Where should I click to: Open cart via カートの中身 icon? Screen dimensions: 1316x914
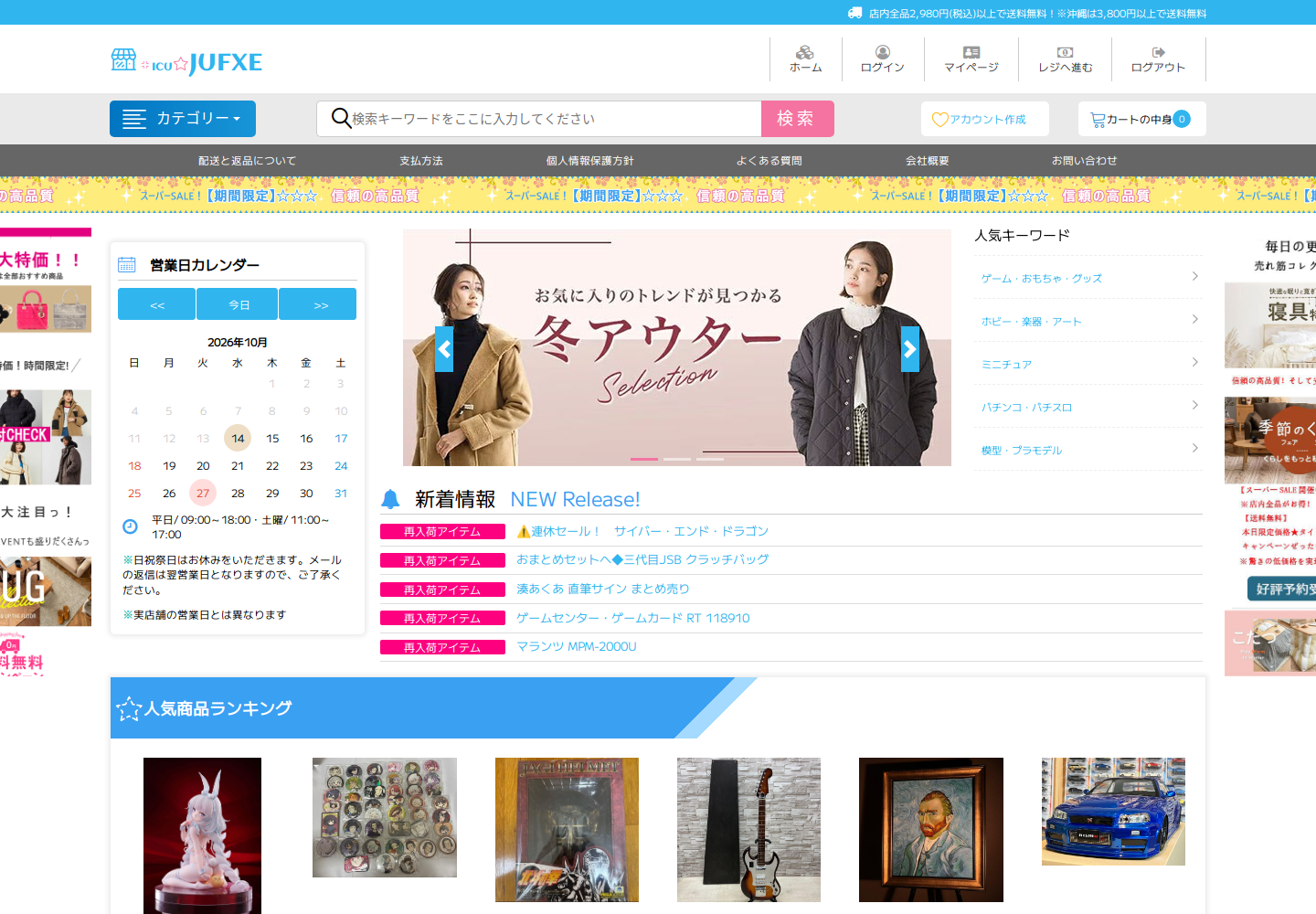click(1098, 120)
